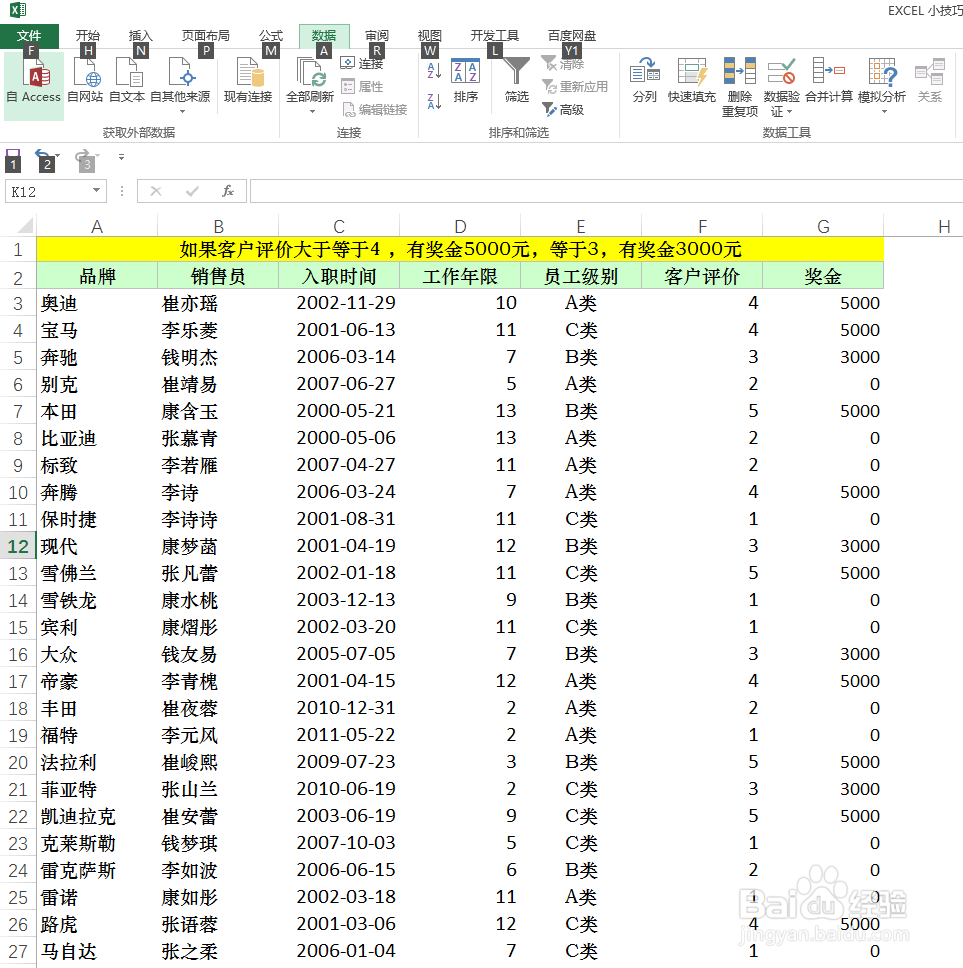Click the Name Box showing K12
The height and width of the screenshot is (968, 963).
point(48,191)
